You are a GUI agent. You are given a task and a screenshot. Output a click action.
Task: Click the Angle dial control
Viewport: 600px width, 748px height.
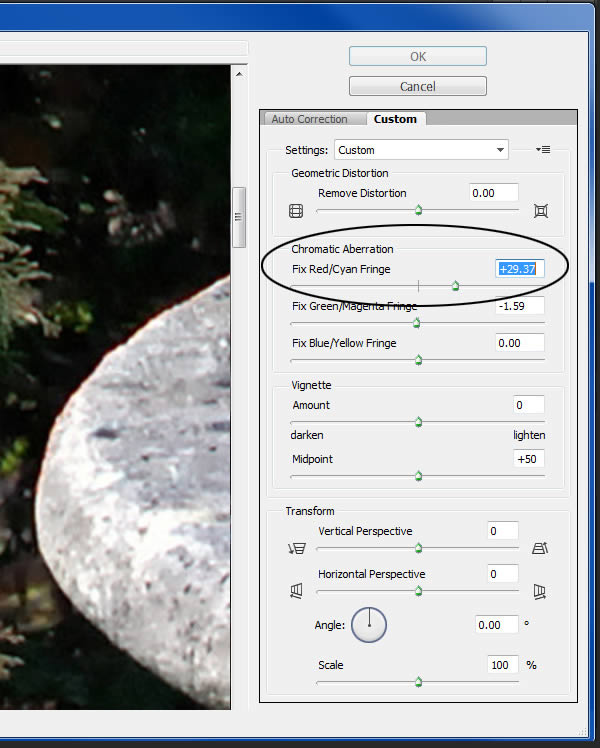369,624
